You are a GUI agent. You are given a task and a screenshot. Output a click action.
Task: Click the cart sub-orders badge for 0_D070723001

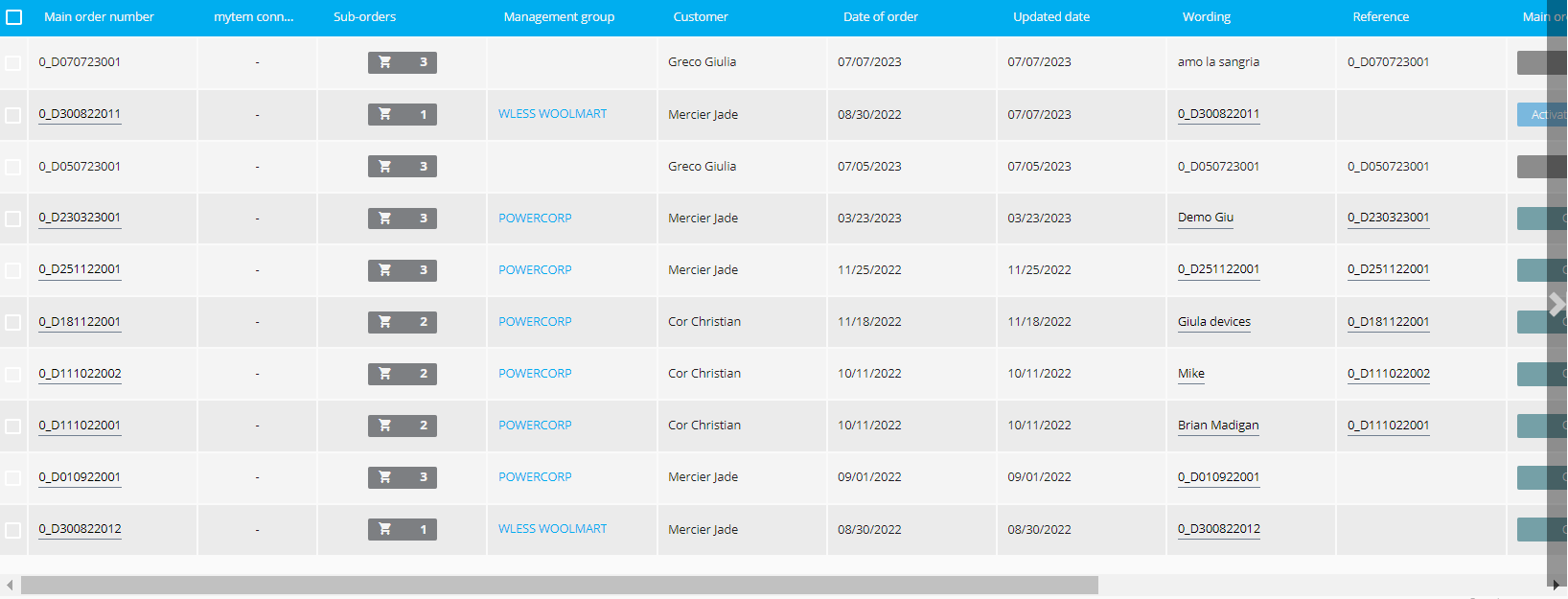pyautogui.click(x=403, y=62)
